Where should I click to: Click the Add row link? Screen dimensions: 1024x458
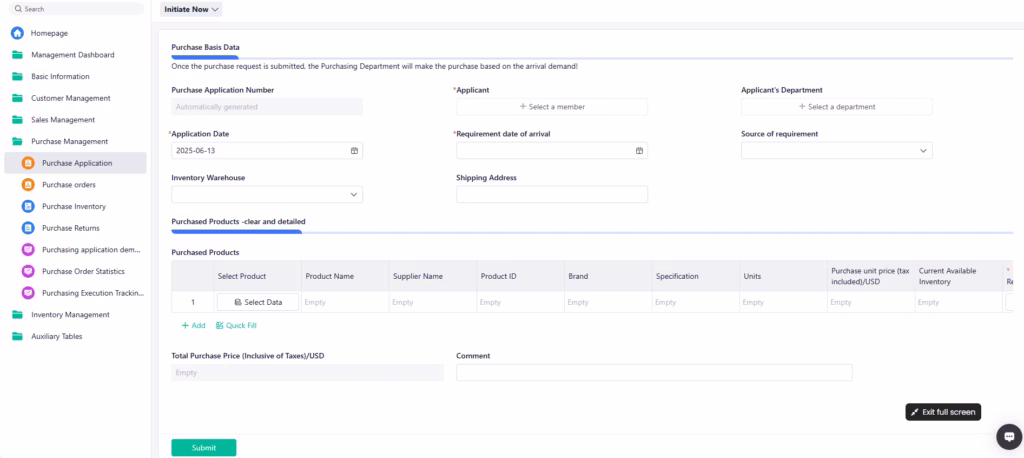tap(193, 326)
